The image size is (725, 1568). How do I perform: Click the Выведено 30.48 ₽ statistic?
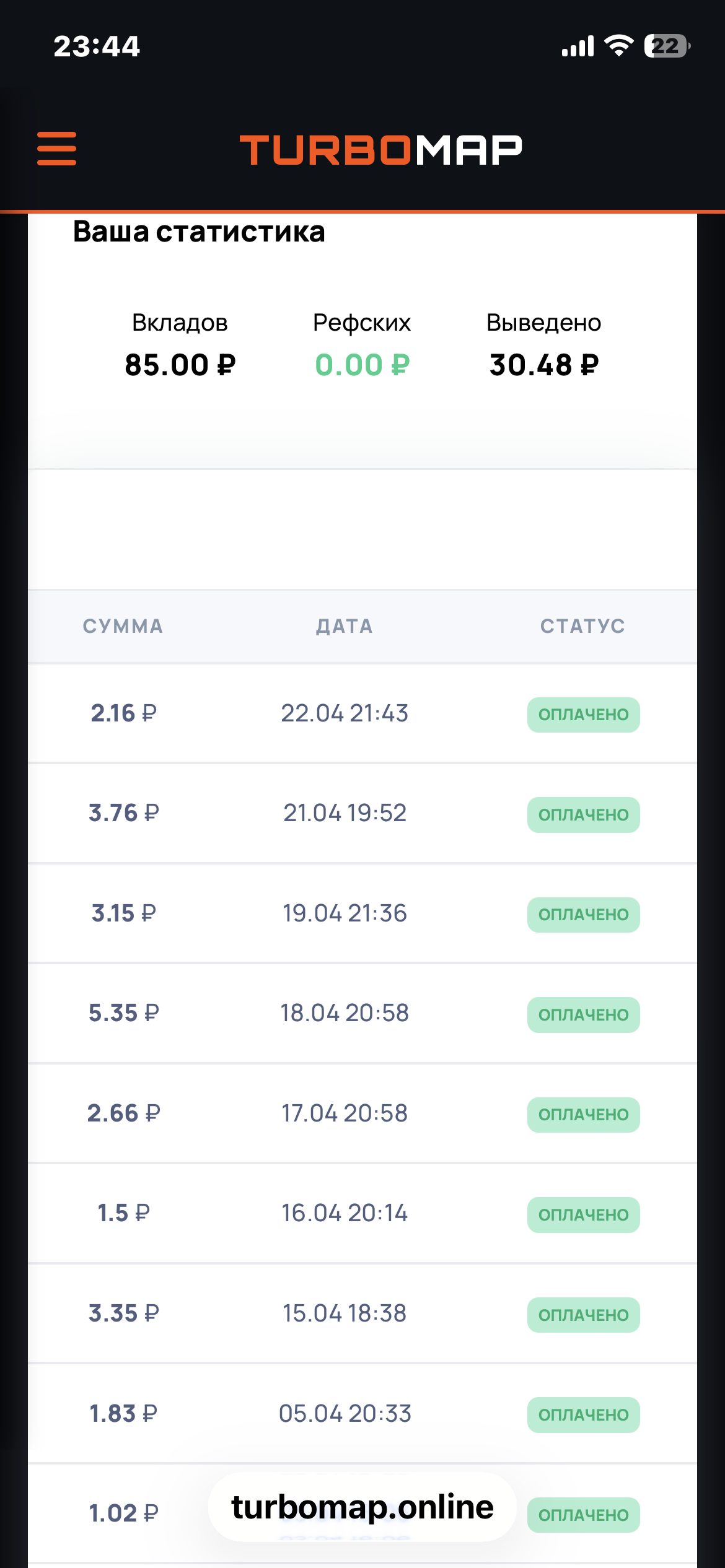(544, 346)
